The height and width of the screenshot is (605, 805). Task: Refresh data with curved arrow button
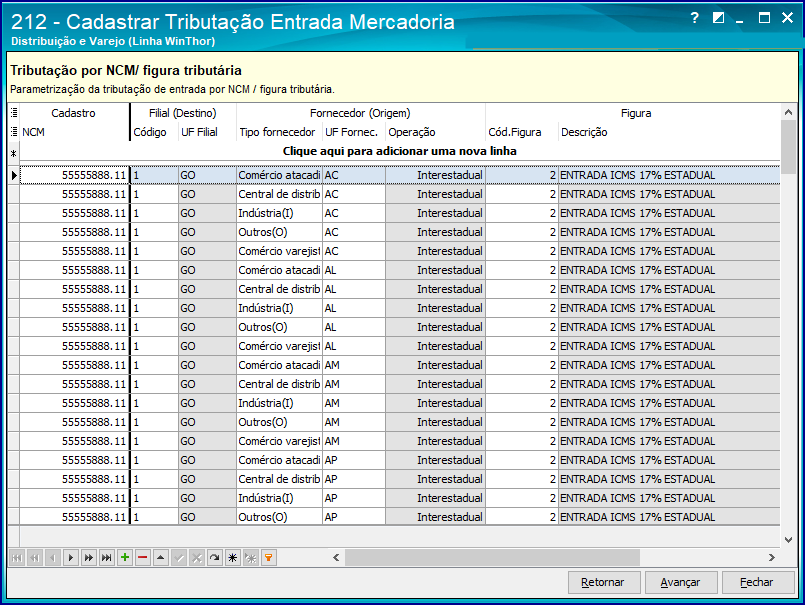click(215, 558)
